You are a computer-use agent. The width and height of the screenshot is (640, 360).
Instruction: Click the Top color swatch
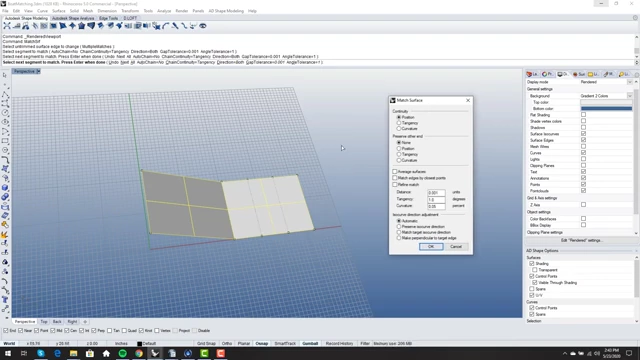(x=606, y=102)
